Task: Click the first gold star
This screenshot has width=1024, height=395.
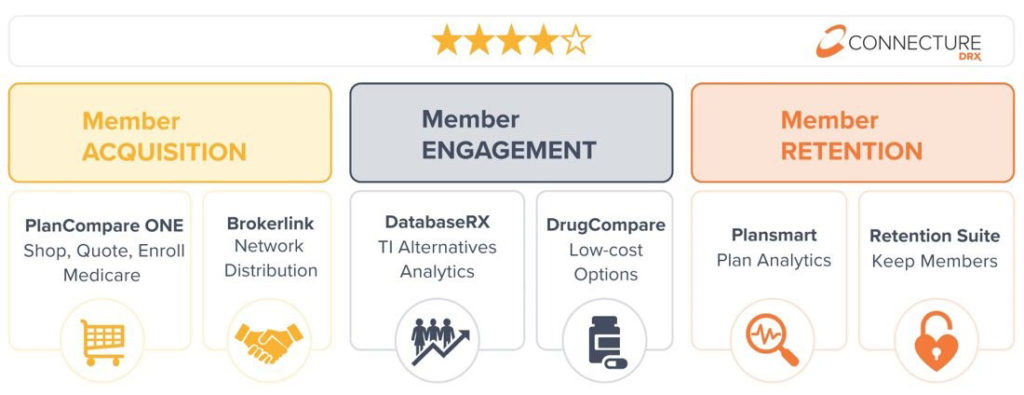Action: coord(447,40)
